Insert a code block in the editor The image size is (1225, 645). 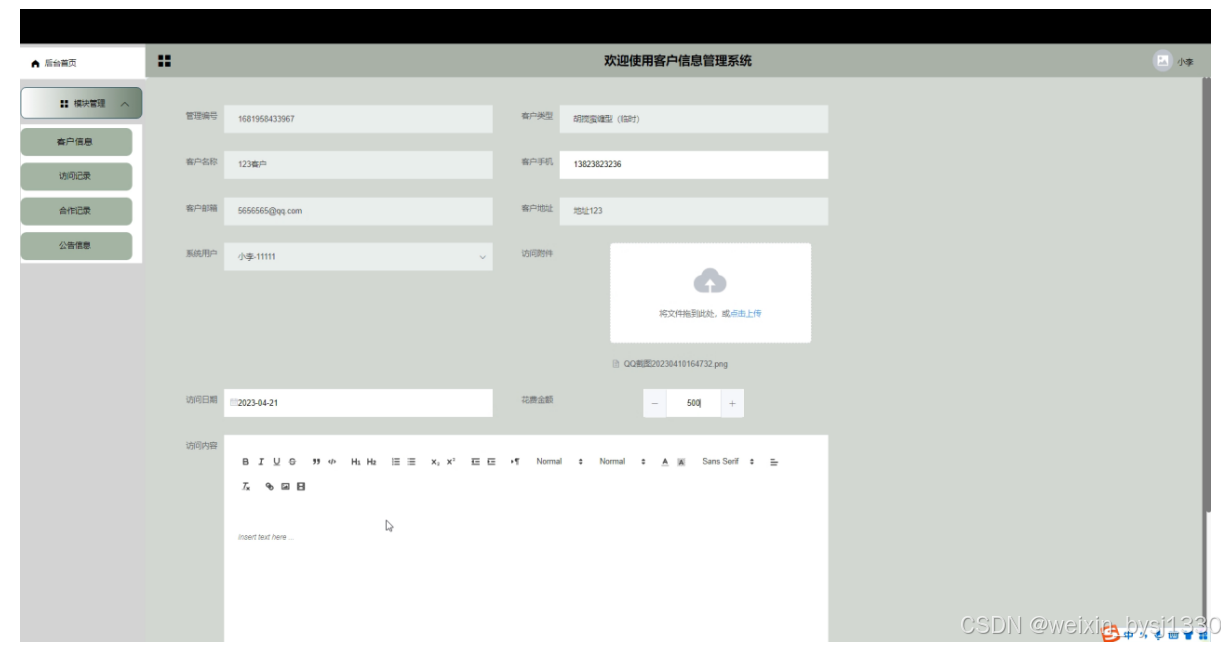332,462
